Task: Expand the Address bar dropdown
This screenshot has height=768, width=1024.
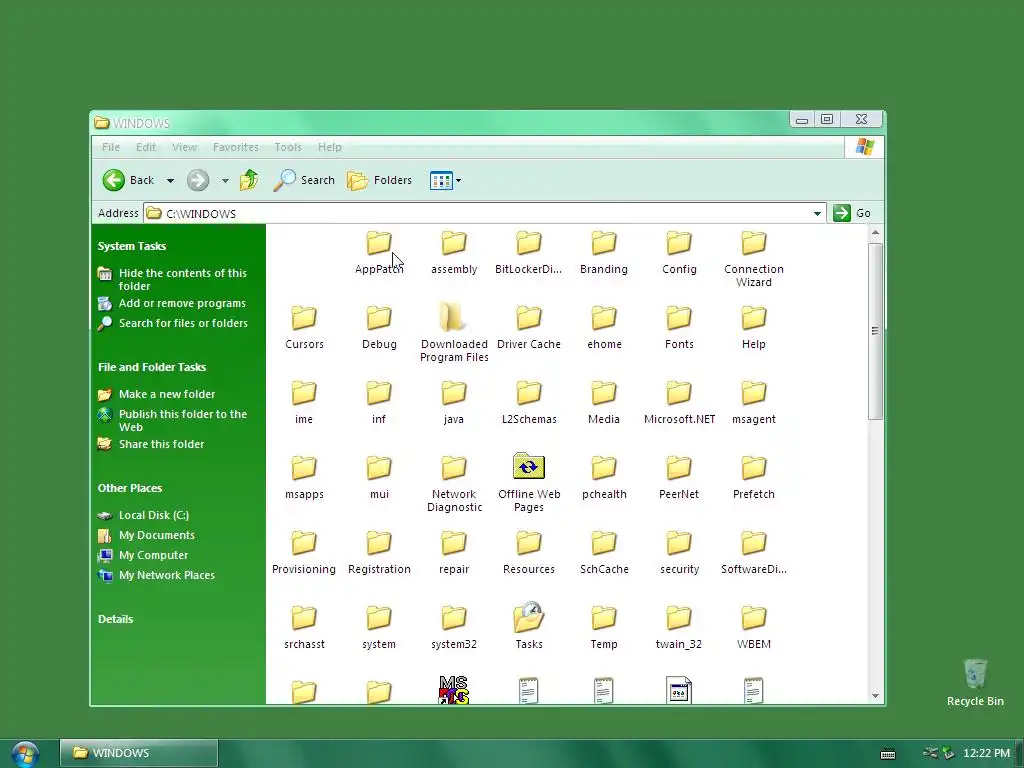Action: (x=817, y=214)
